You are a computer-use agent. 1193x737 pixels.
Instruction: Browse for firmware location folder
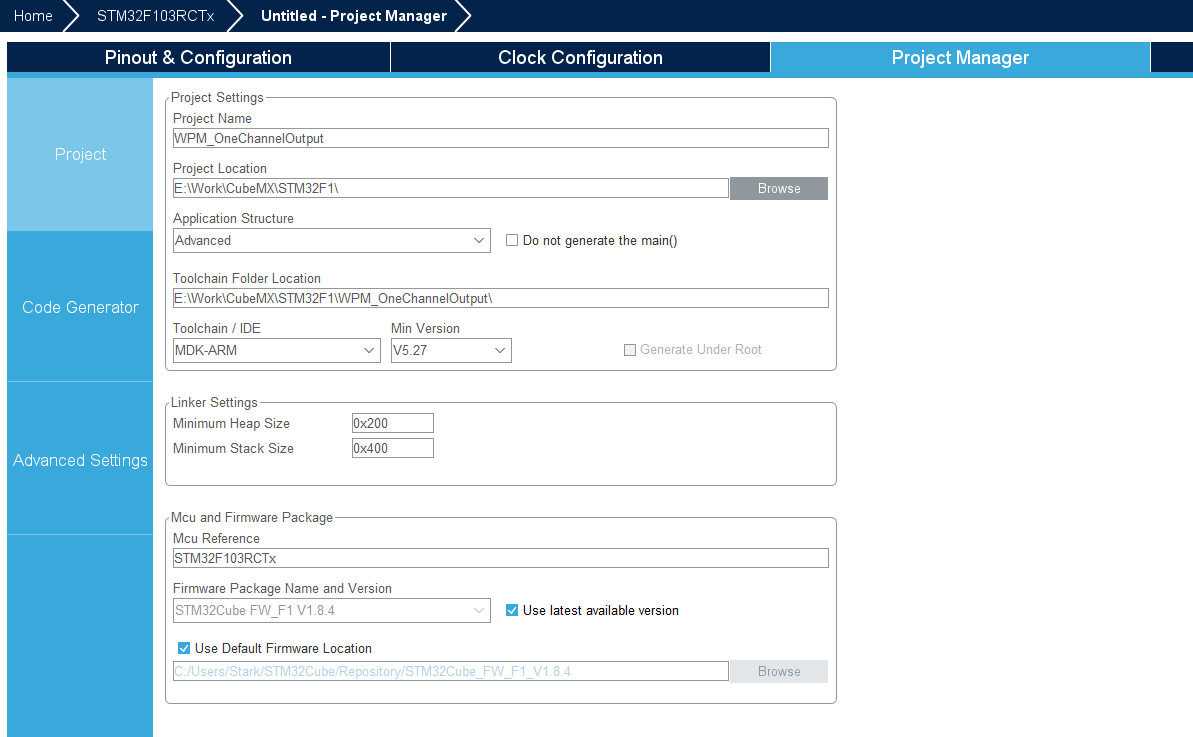pos(779,672)
